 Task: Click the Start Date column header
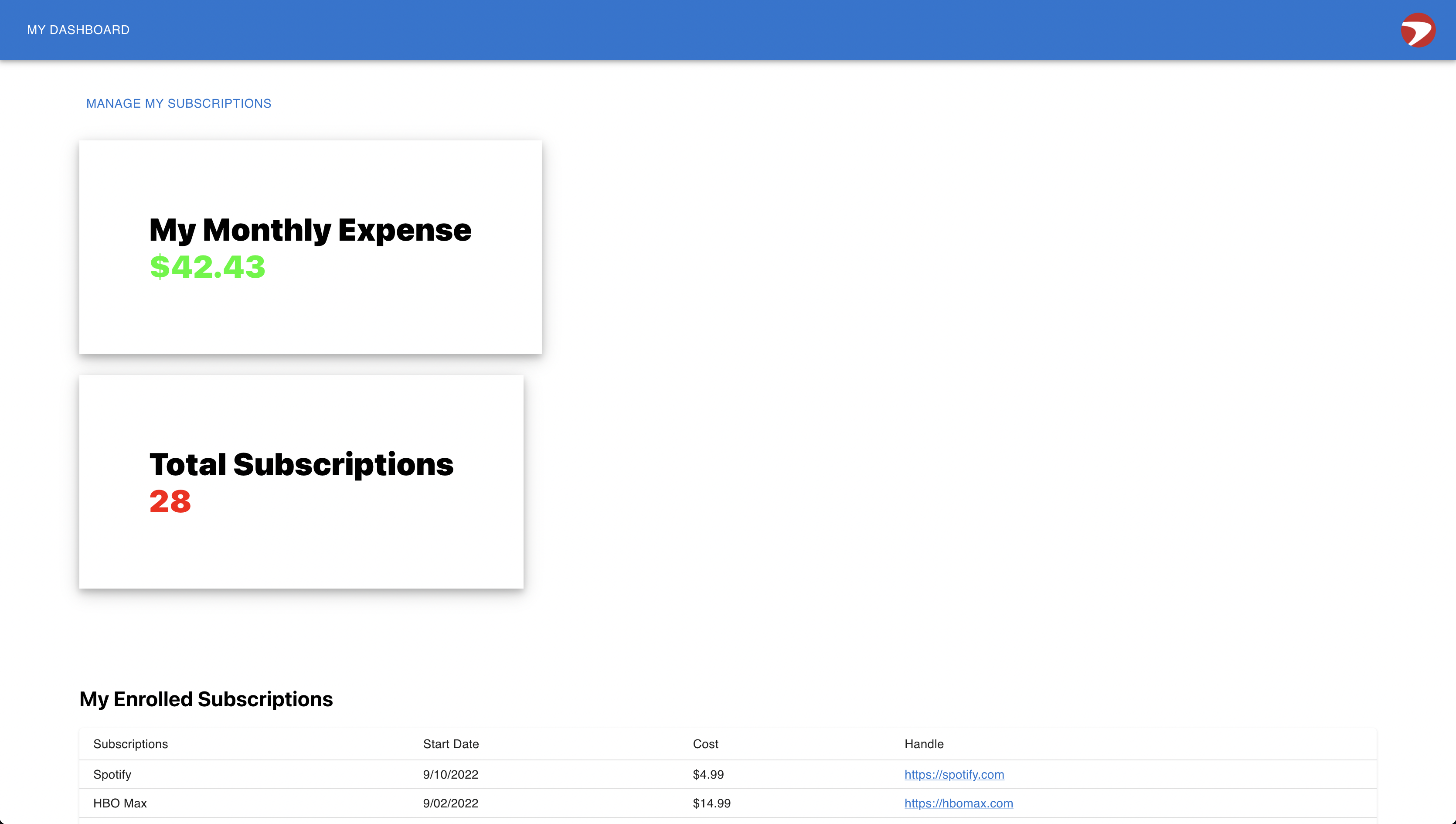coord(450,744)
